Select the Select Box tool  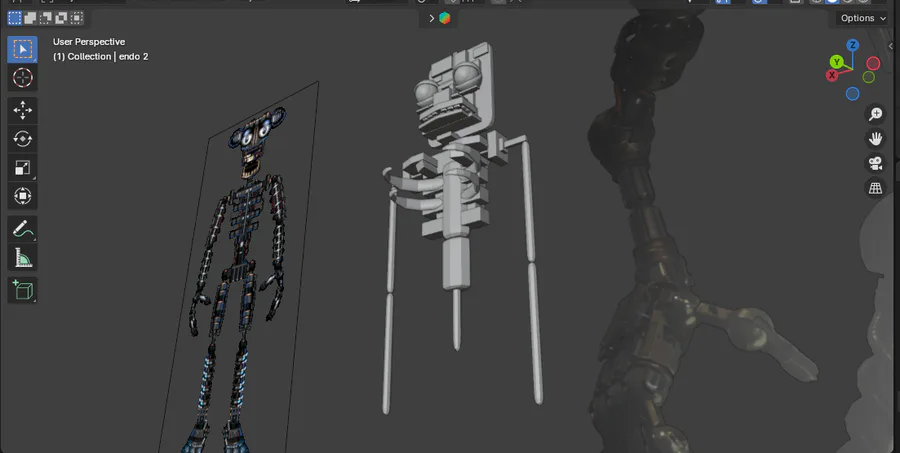tap(22, 50)
